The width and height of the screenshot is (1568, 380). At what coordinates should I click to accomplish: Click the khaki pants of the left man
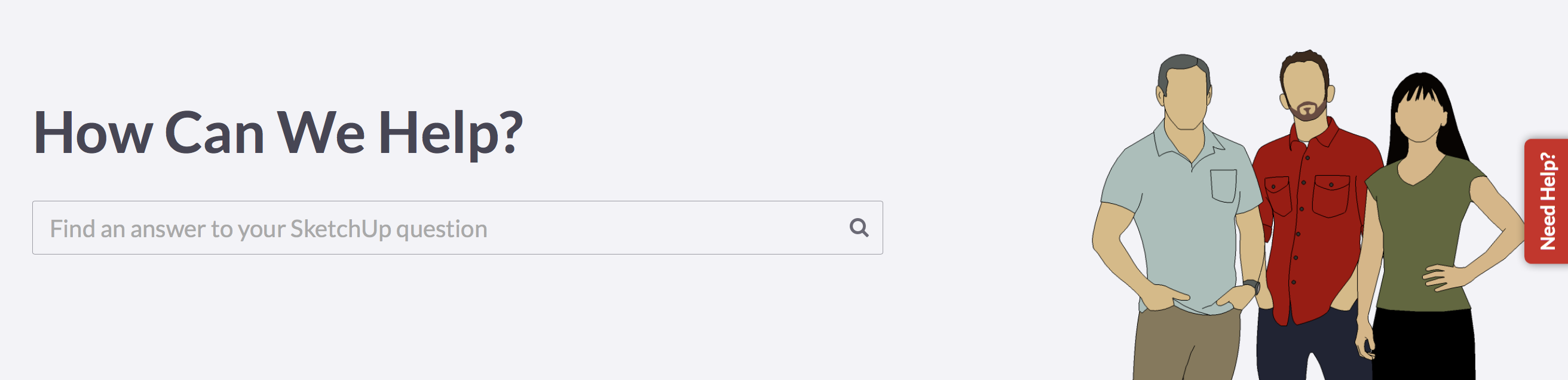(1186, 346)
